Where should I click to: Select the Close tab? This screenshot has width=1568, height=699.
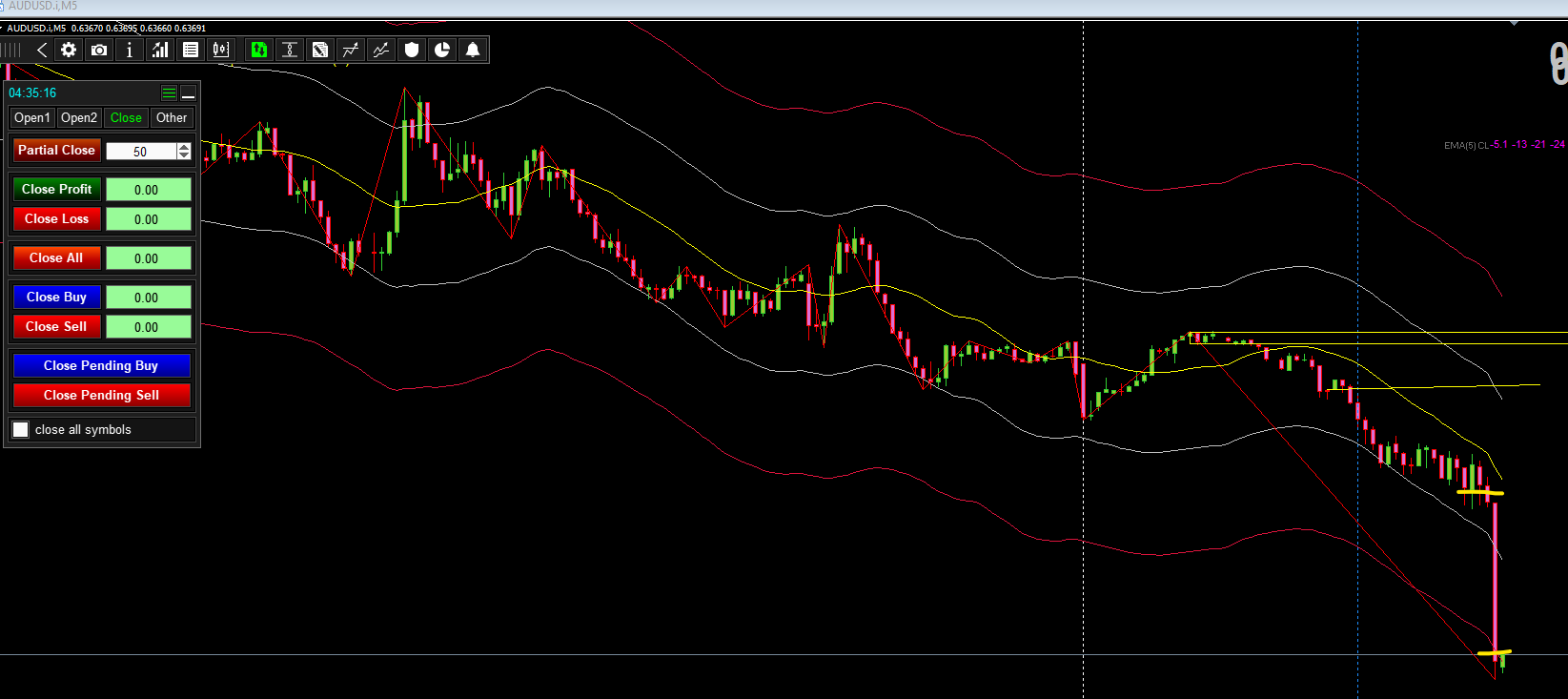coord(126,117)
